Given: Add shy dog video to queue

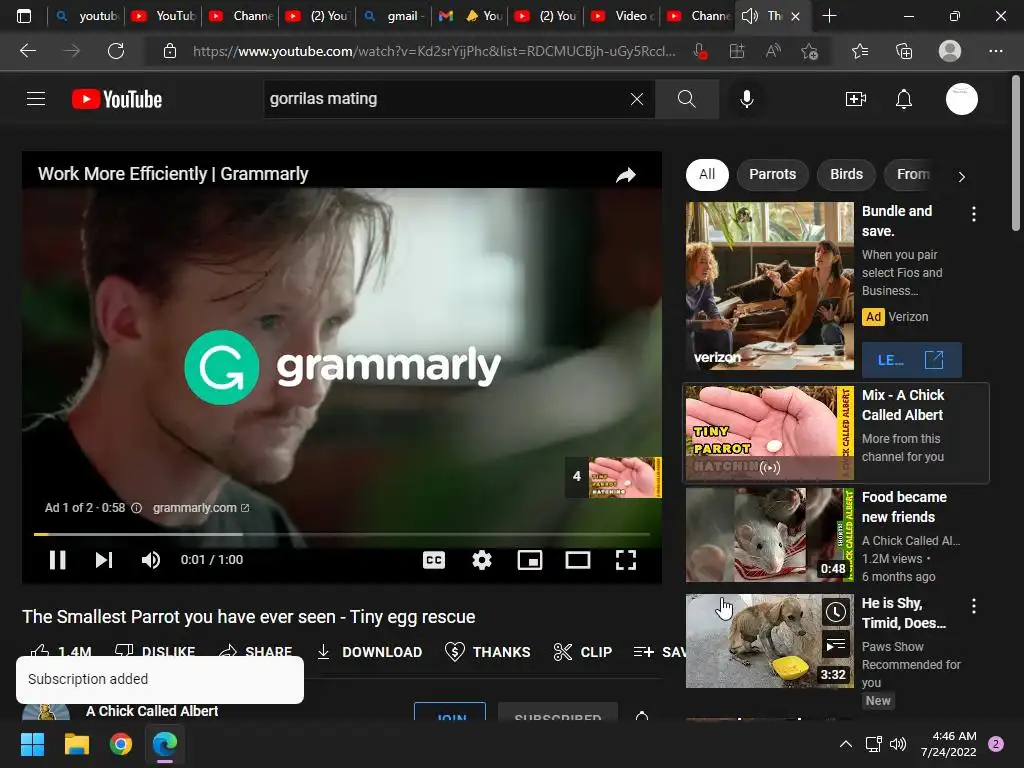Looking at the screenshot, I should point(835,645).
